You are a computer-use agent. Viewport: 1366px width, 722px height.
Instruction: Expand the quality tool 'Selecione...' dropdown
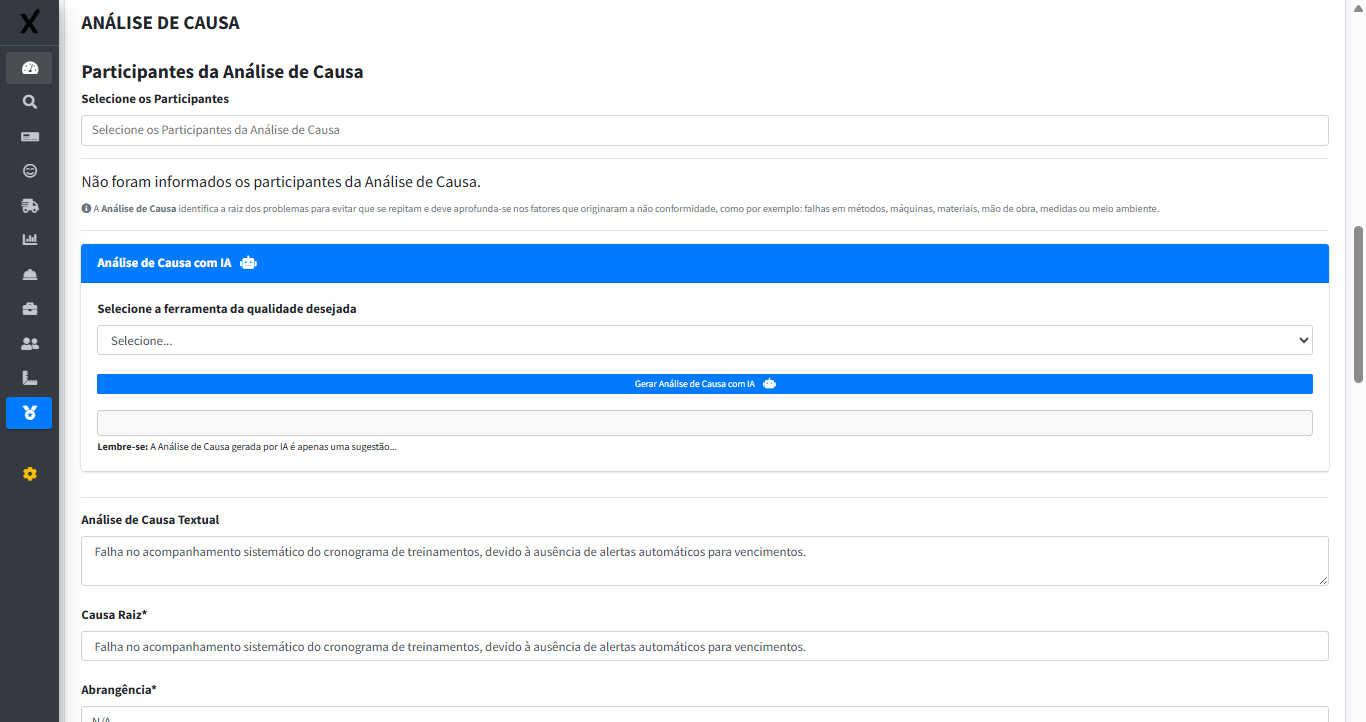[704, 341]
